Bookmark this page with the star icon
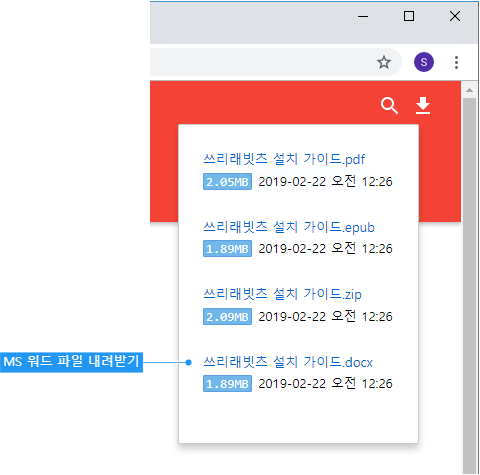480x475 pixels. click(x=384, y=62)
